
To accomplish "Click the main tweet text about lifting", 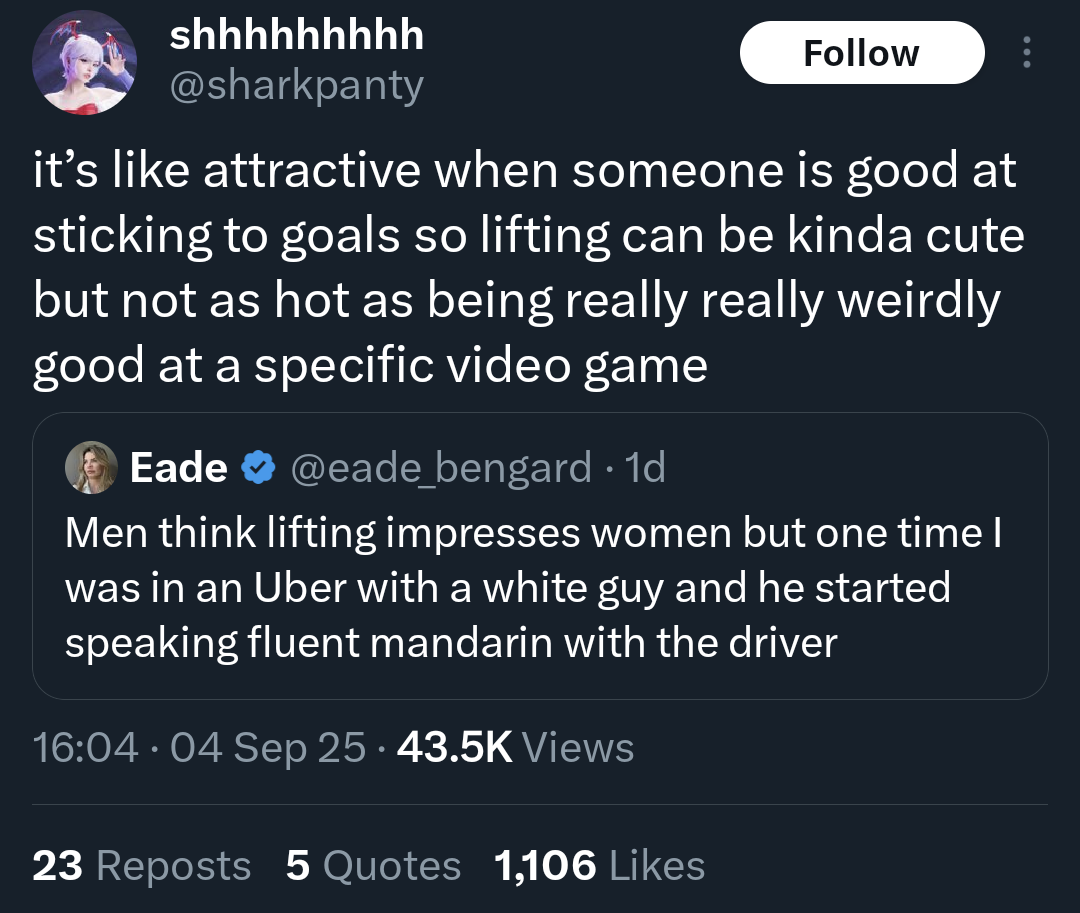I will (x=529, y=267).
